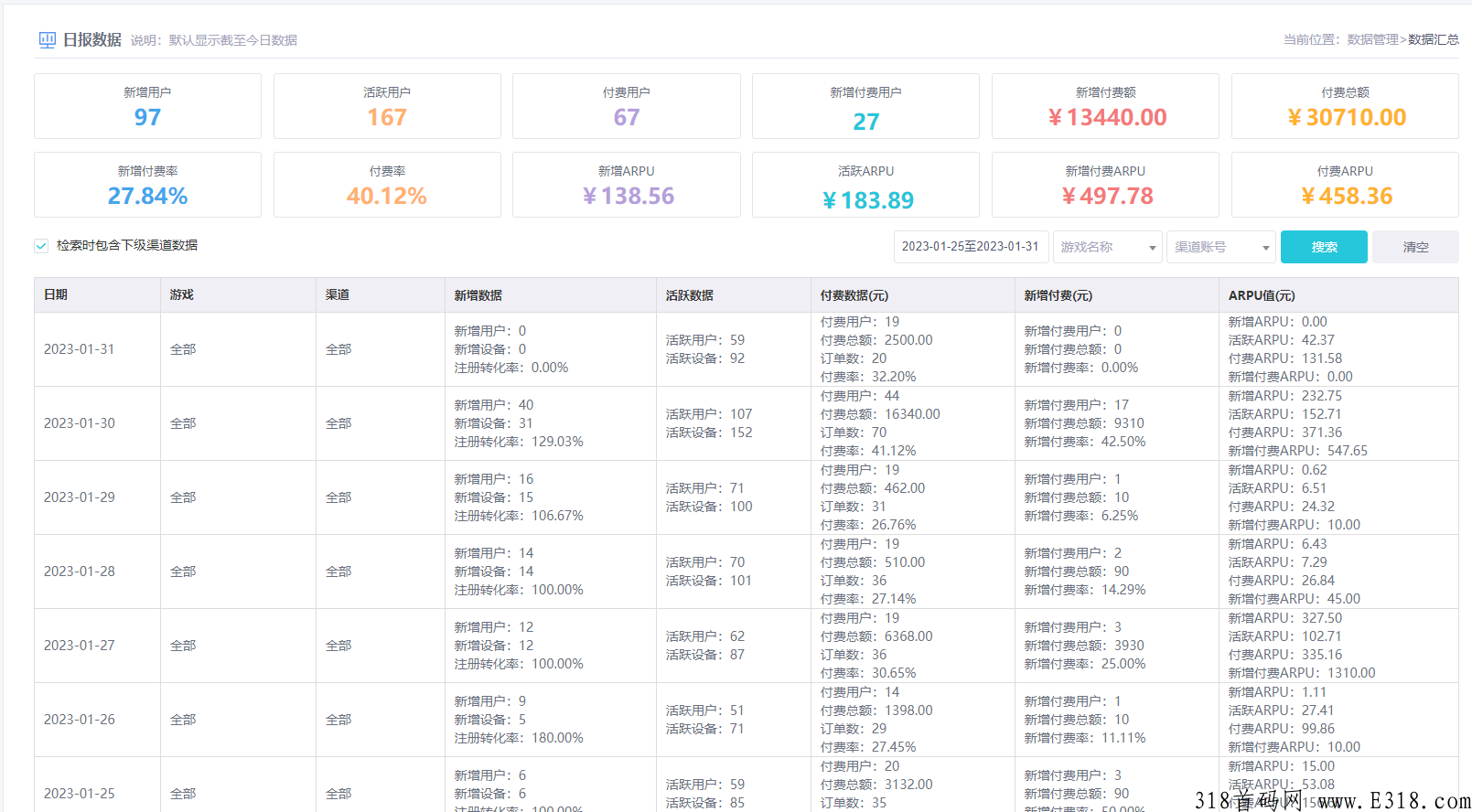The height and width of the screenshot is (812, 1472).
Task: Click 付费总额: 2500.00 entry
Action: click(876, 340)
